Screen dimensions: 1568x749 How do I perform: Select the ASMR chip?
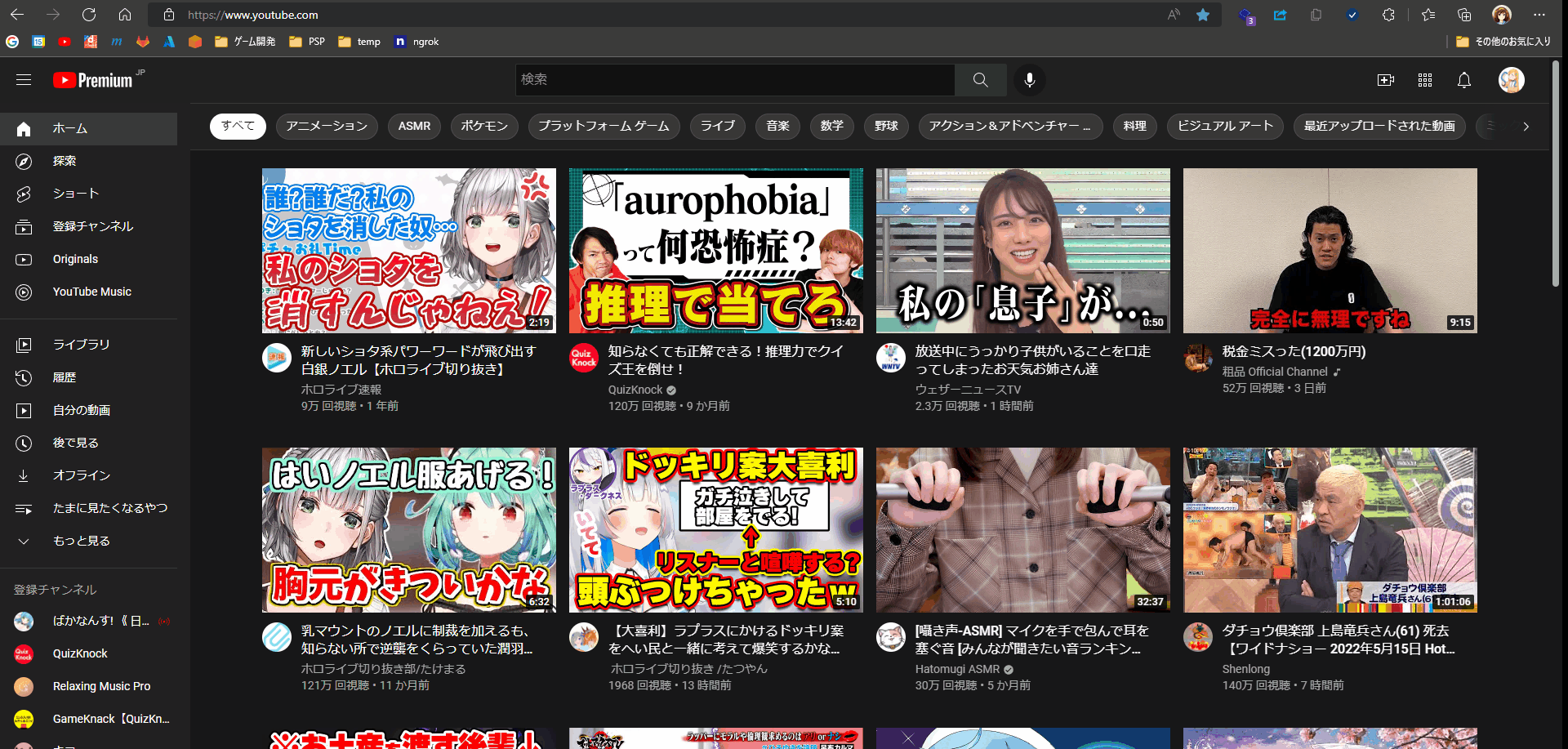[414, 127]
